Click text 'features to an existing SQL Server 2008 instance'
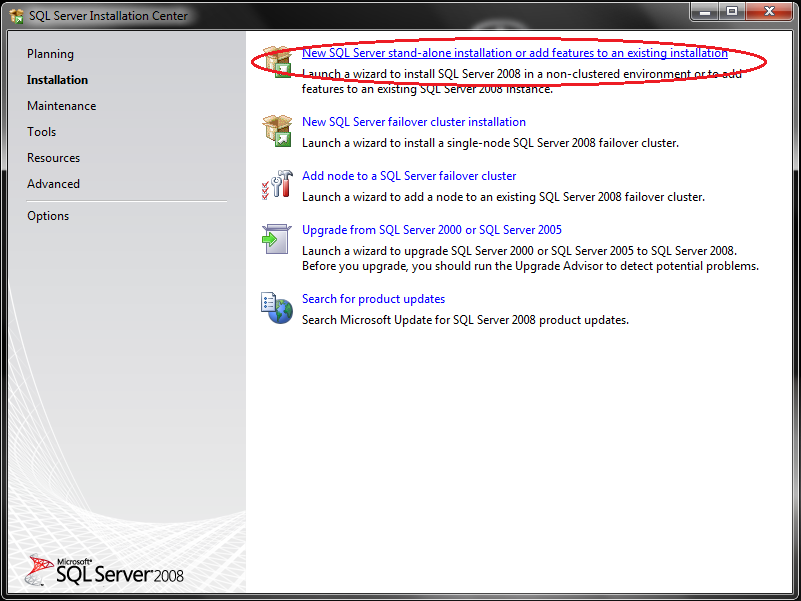The height and width of the screenshot is (601, 801). click(x=427, y=89)
